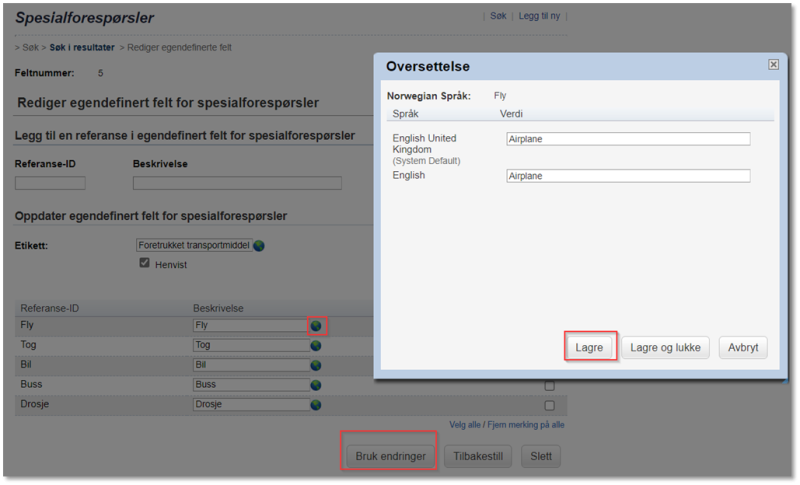Viewport: 800px width, 485px height.
Task: Apply changes with Bruk endringer
Action: point(390,456)
